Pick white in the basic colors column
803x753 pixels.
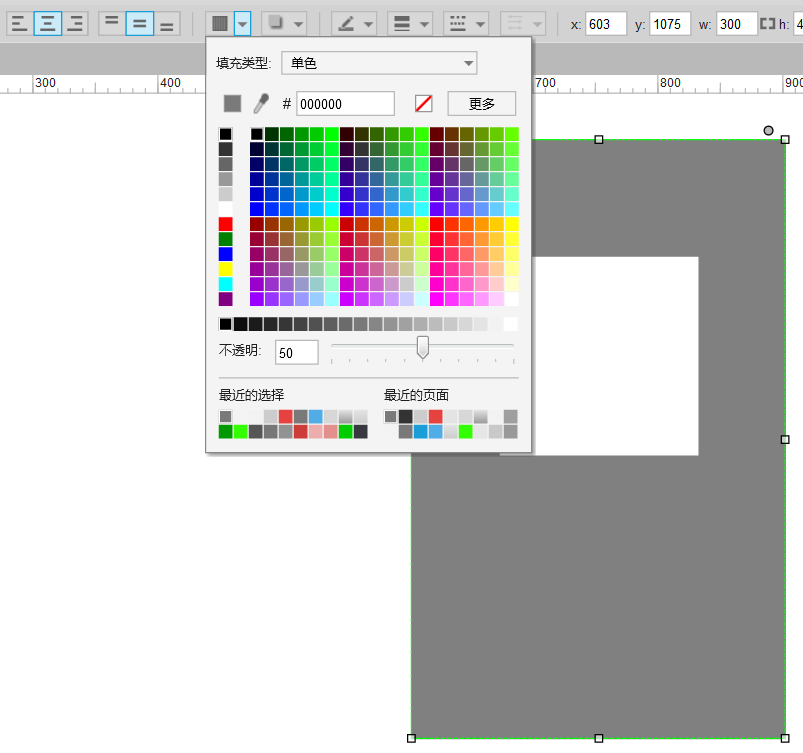(x=225, y=209)
